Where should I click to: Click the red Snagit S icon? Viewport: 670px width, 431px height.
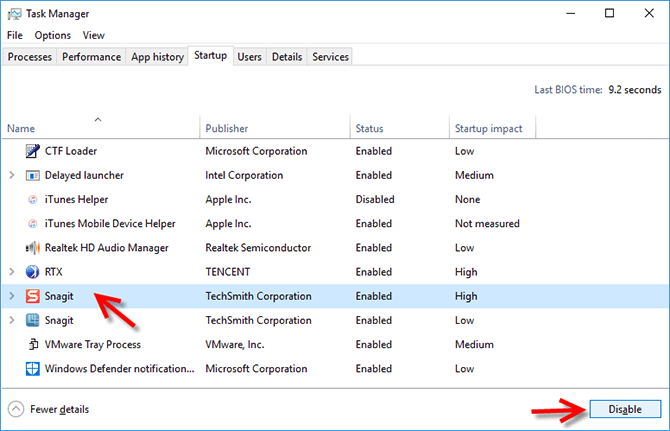tap(32, 296)
